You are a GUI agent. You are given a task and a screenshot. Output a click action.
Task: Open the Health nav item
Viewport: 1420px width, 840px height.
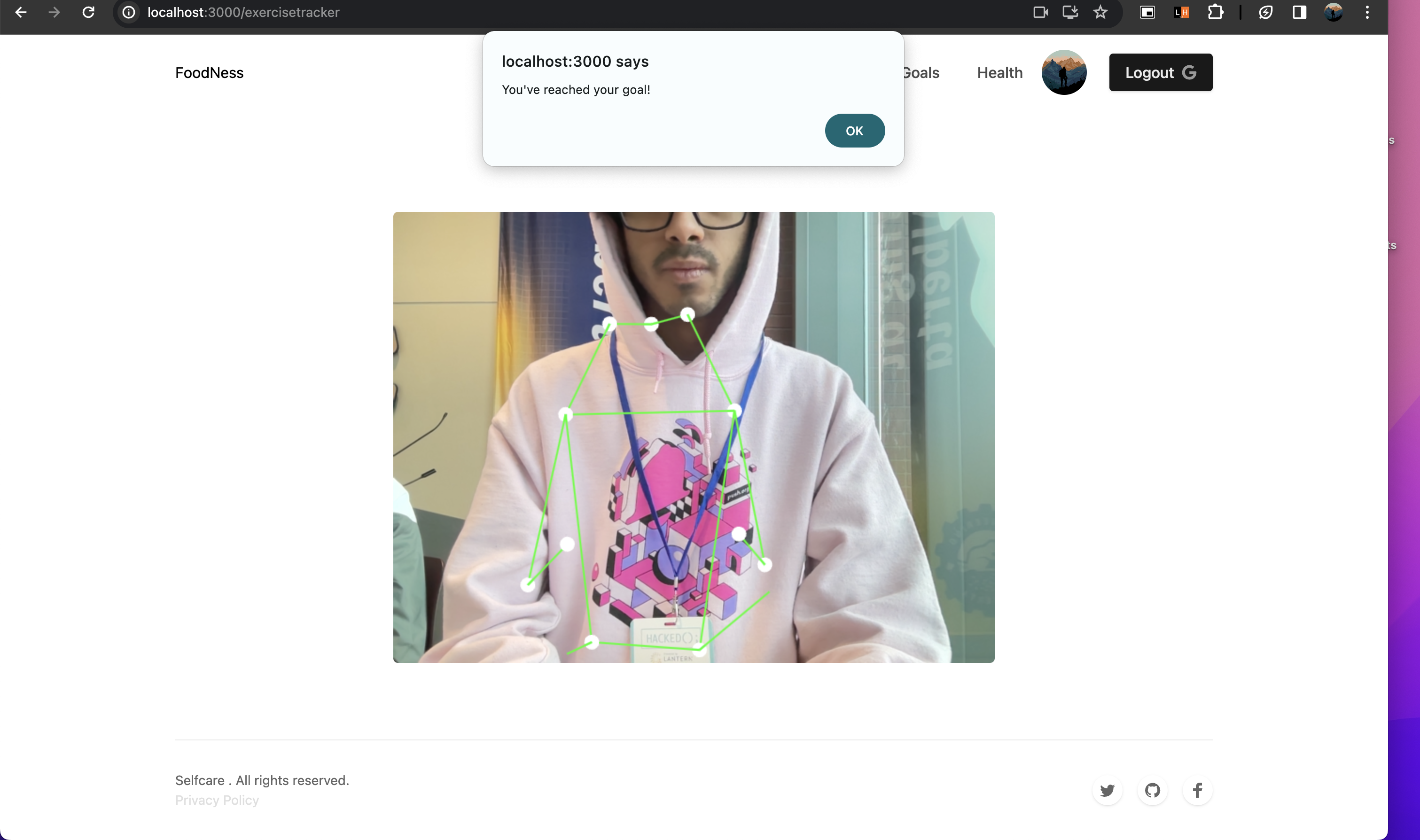click(x=999, y=72)
